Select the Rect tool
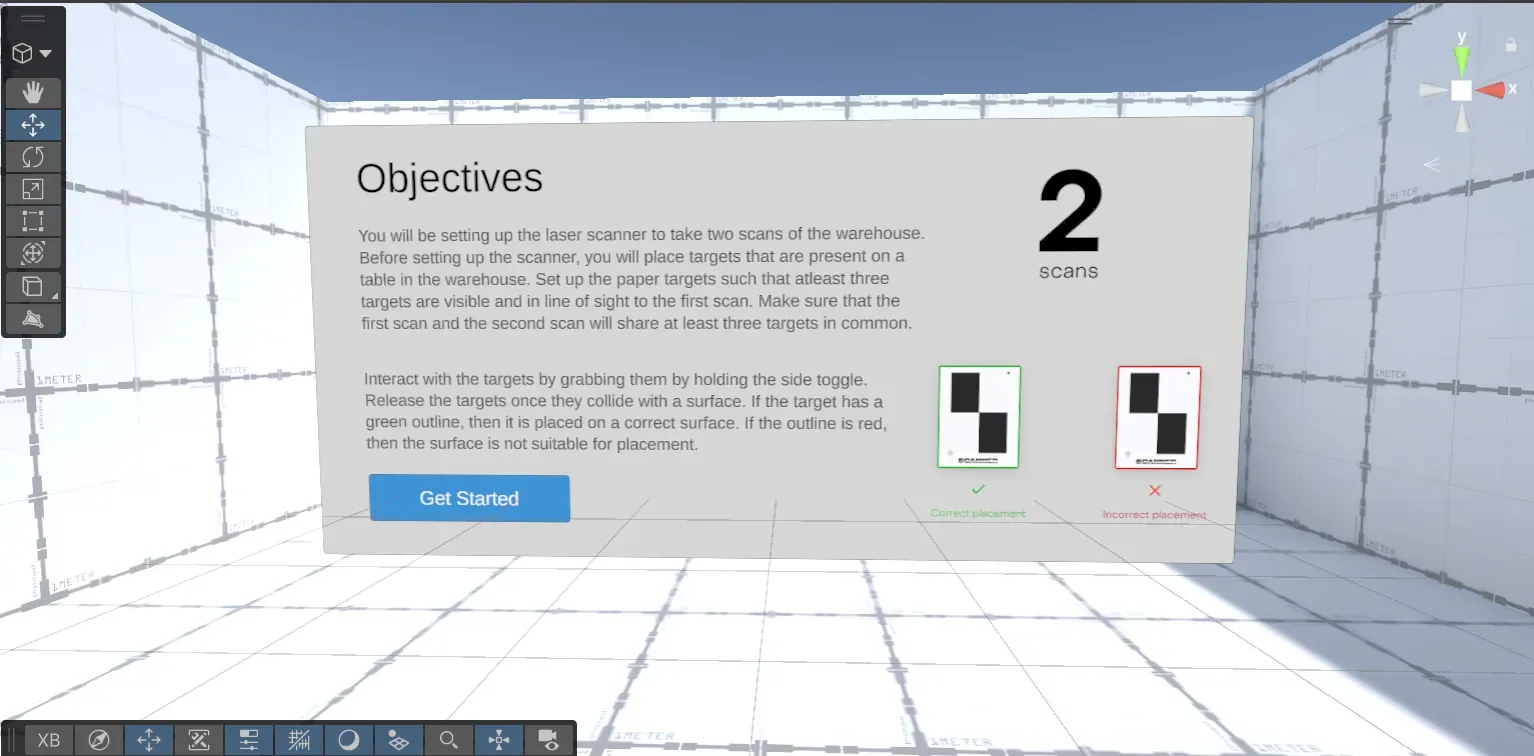The height and width of the screenshot is (756, 1534). point(33,221)
